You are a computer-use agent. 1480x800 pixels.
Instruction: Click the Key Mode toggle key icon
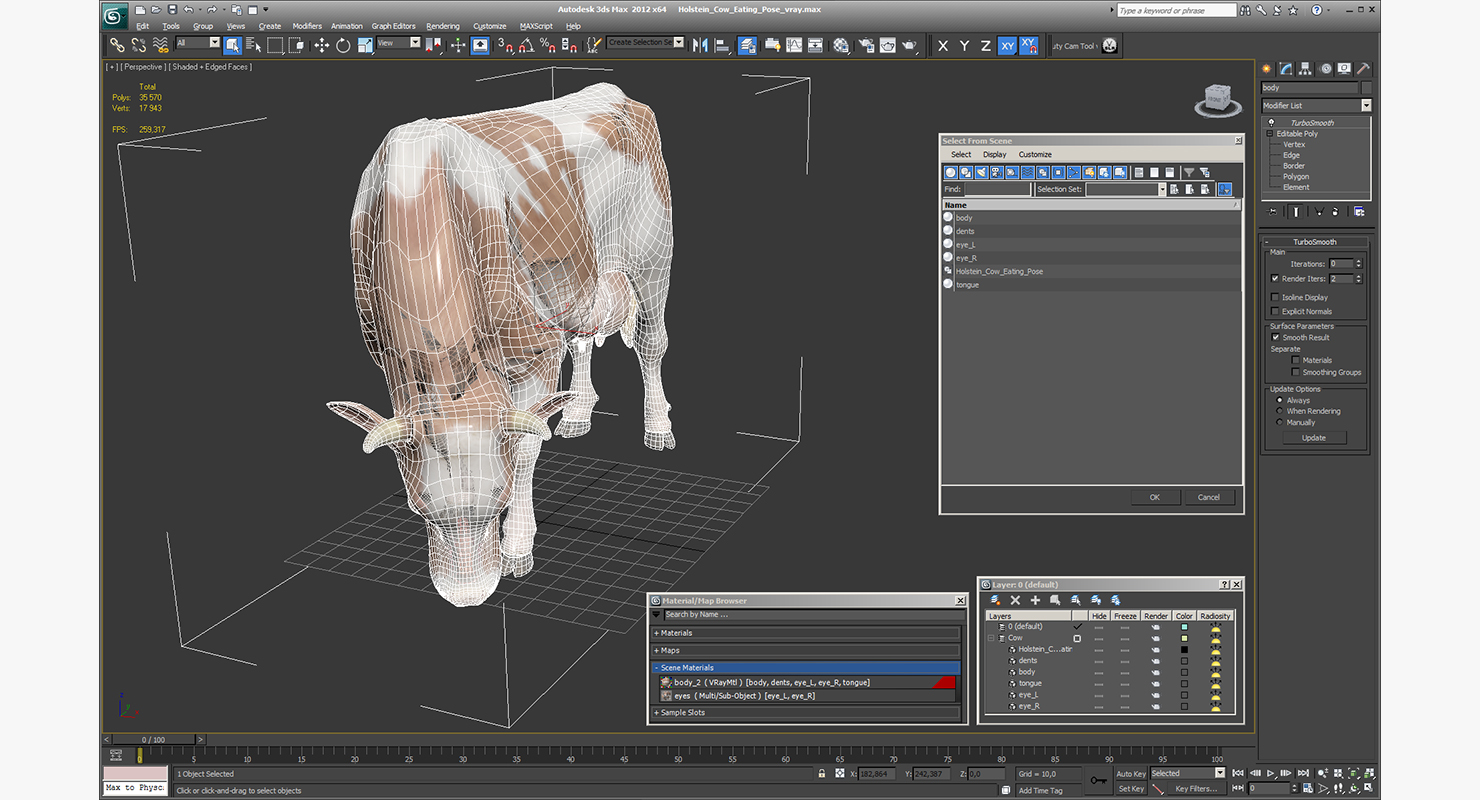(1098, 779)
